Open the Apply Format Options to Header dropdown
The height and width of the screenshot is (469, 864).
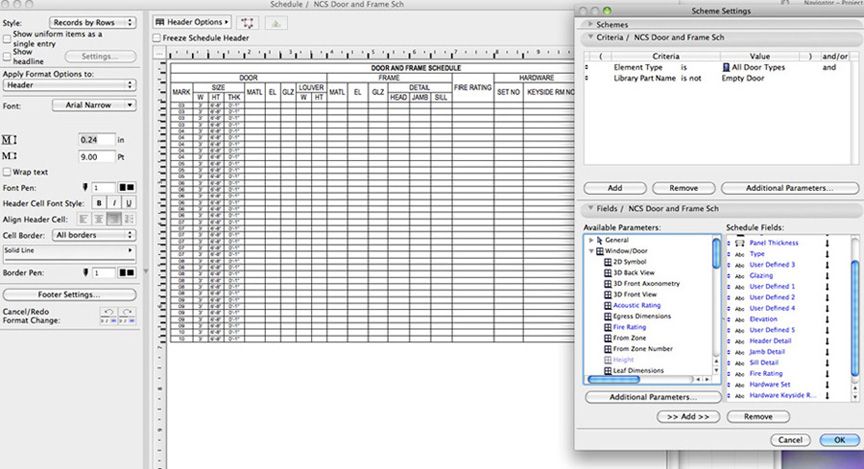coord(69,85)
